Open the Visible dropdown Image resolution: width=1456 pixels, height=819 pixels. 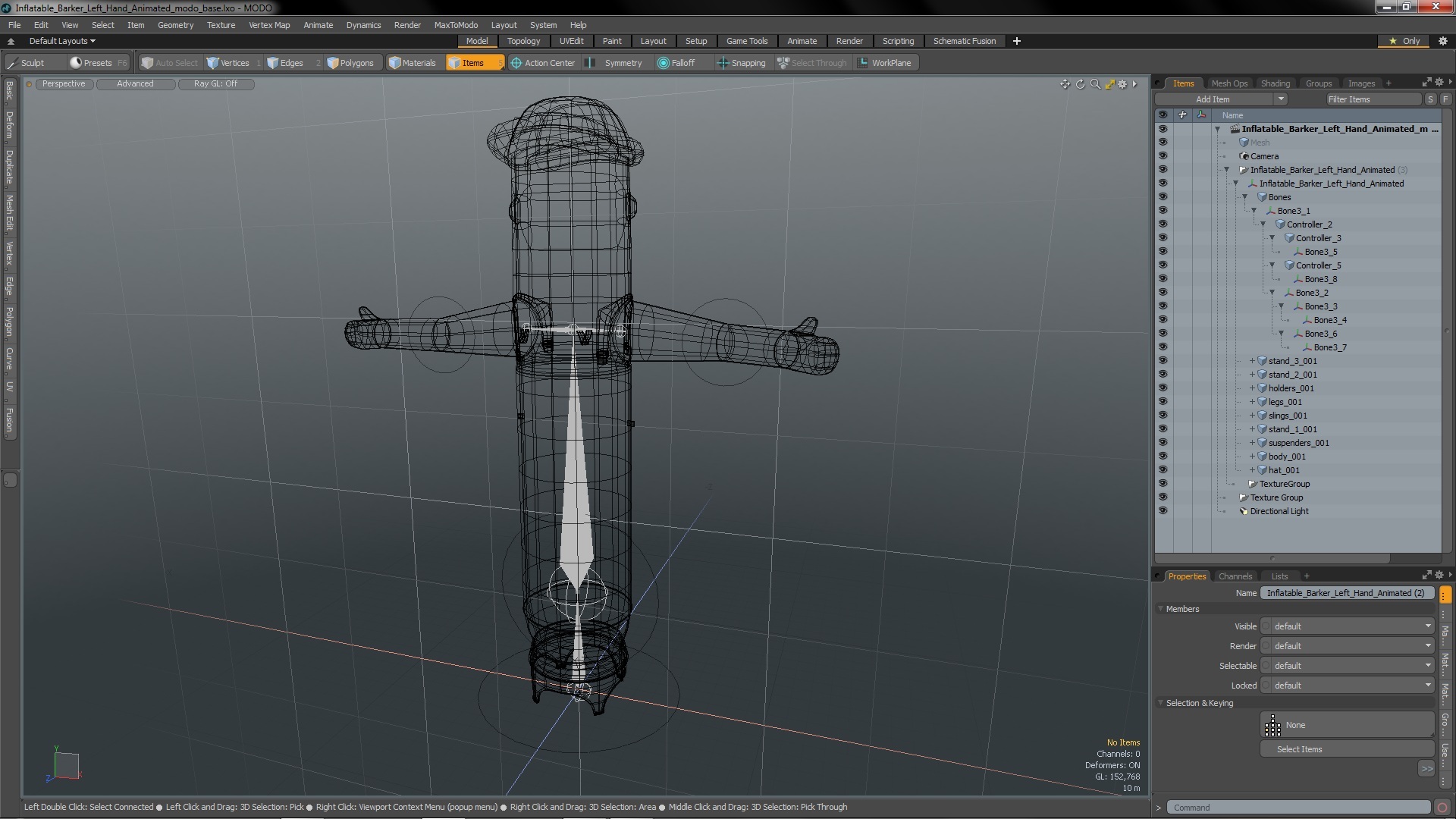click(x=1348, y=626)
